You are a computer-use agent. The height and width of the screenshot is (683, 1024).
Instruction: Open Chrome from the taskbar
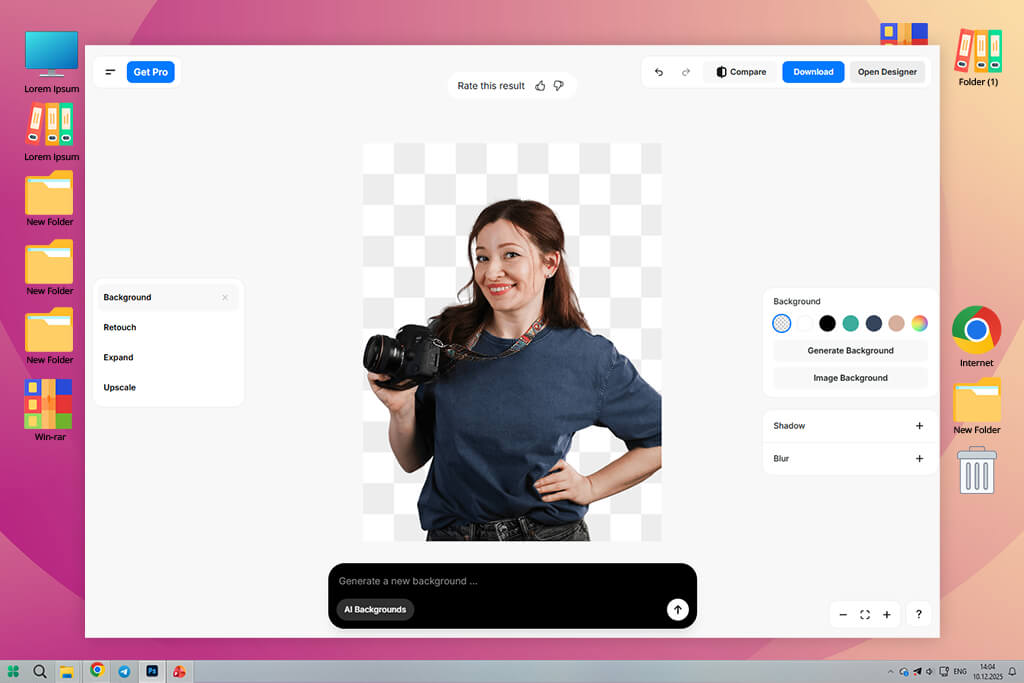(x=97, y=670)
